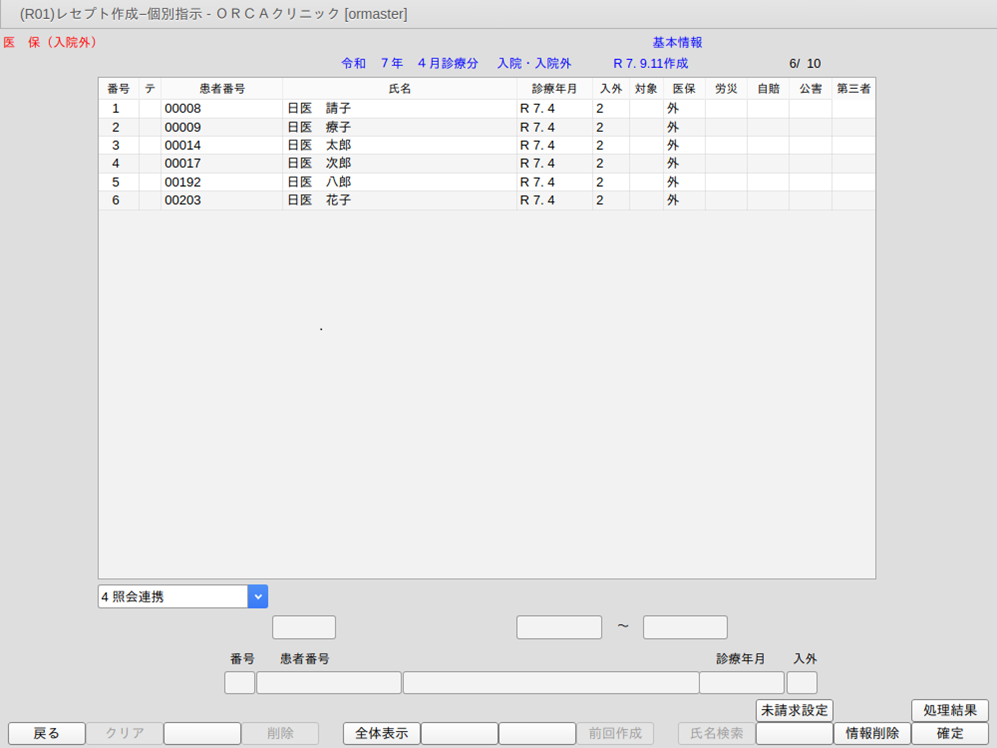Viewport: 997px width, 748px height.
Task: Click the 入外 input field at bottom
Action: click(x=802, y=683)
